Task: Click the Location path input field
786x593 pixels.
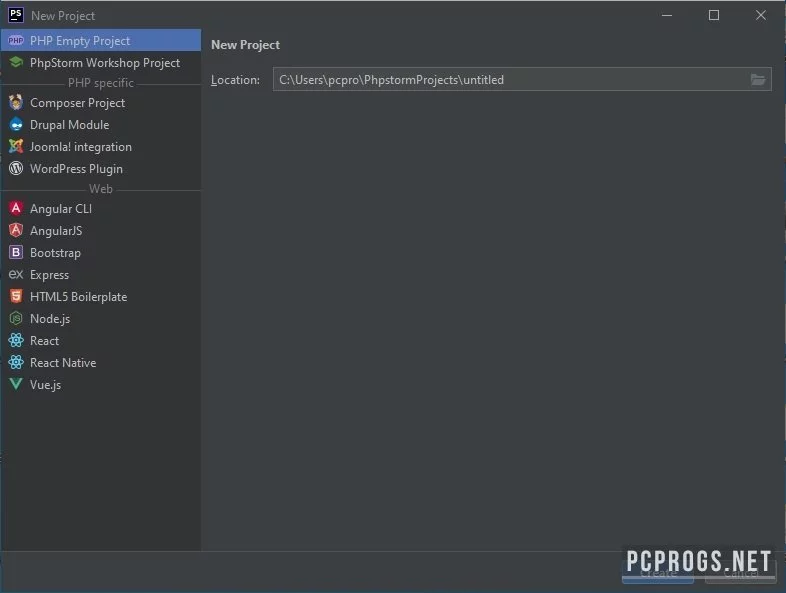Action: click(x=522, y=79)
